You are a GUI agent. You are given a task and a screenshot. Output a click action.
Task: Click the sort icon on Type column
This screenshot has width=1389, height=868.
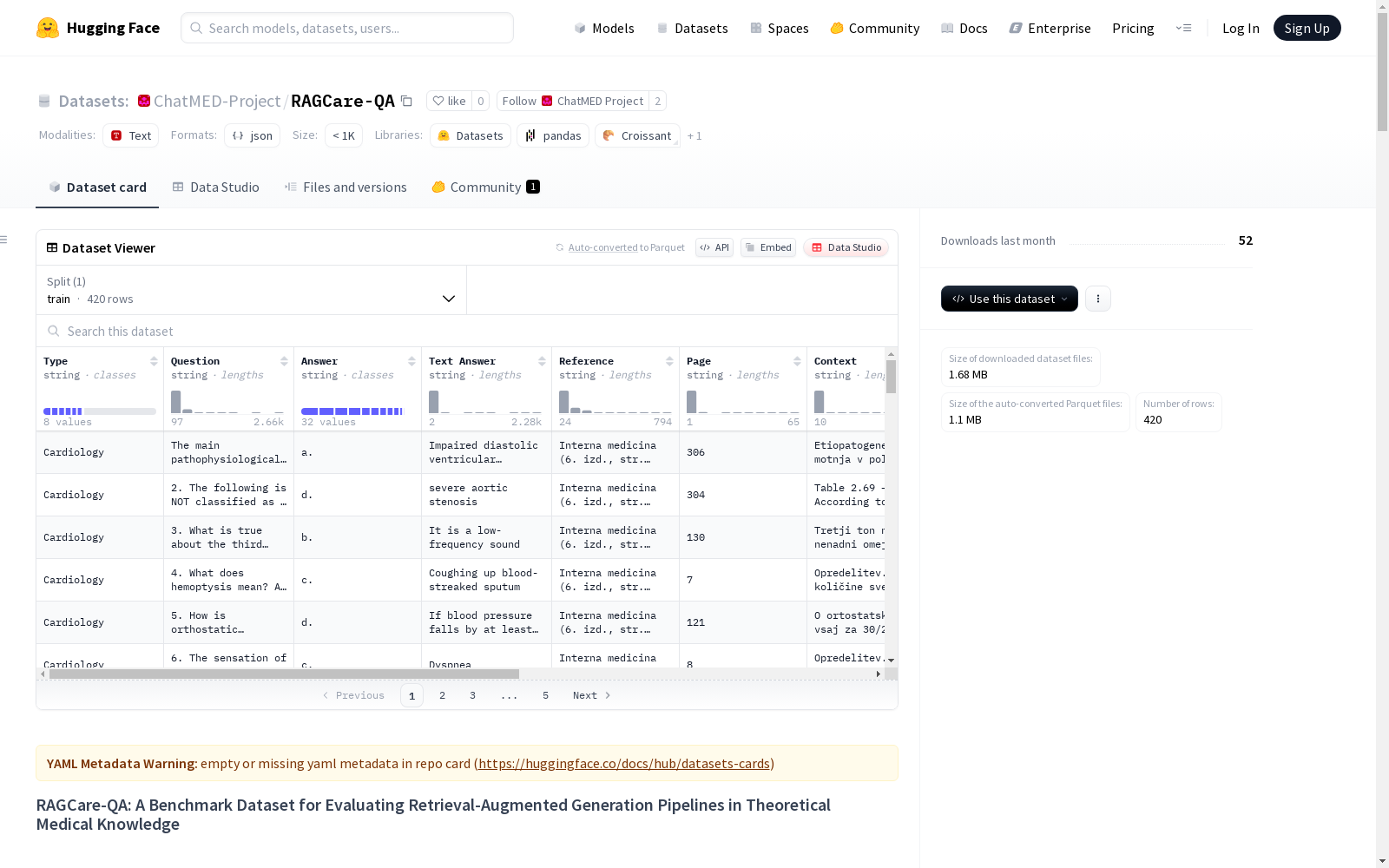pyautogui.click(x=154, y=361)
